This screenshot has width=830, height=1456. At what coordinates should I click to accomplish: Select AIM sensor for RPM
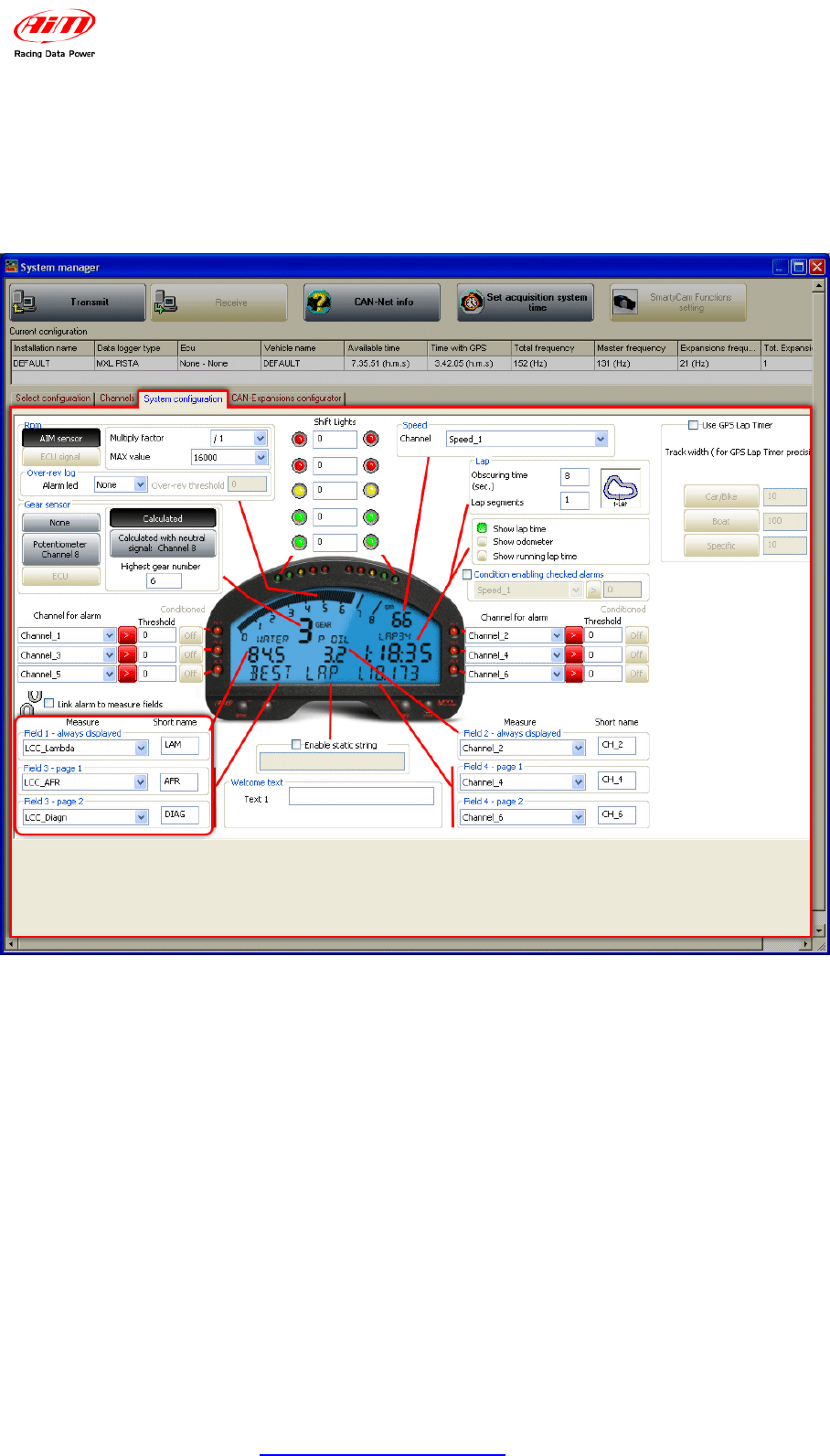[61, 438]
